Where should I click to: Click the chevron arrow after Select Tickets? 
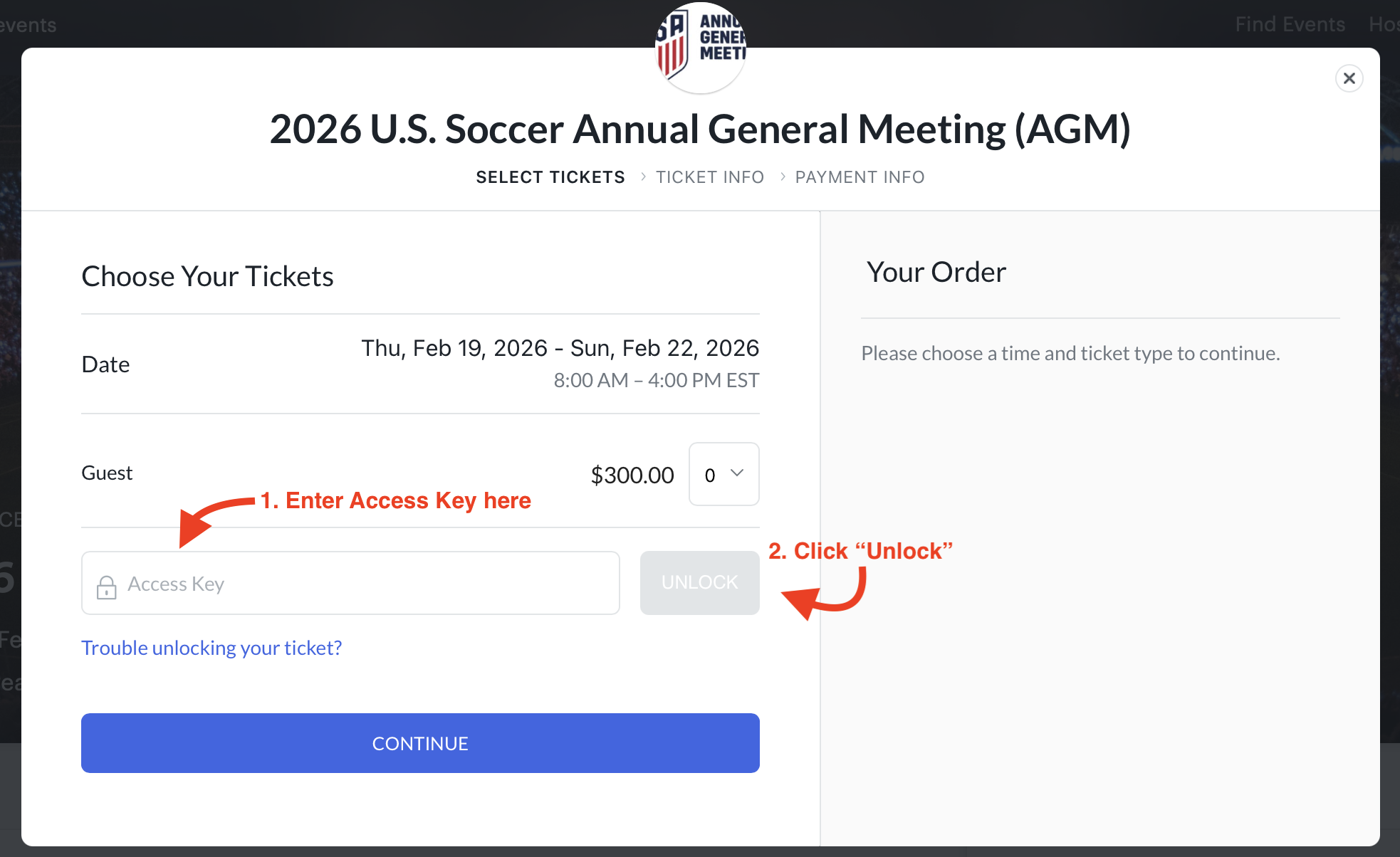tap(643, 177)
